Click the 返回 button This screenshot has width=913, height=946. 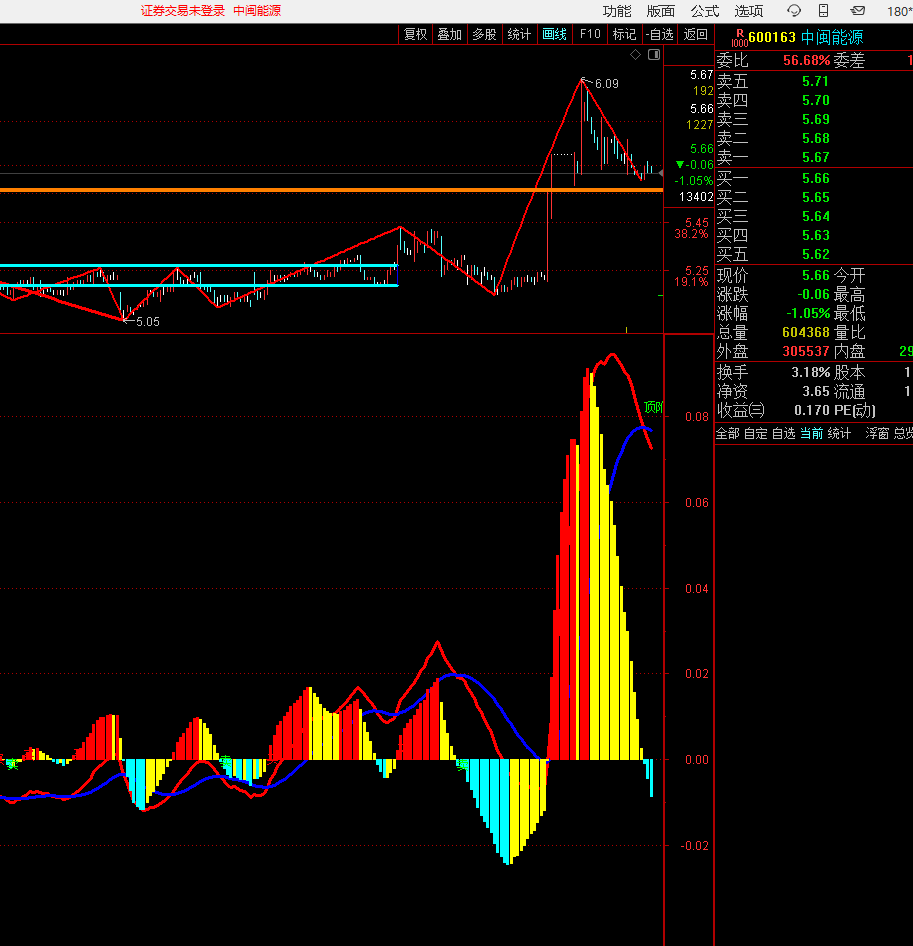(695, 34)
